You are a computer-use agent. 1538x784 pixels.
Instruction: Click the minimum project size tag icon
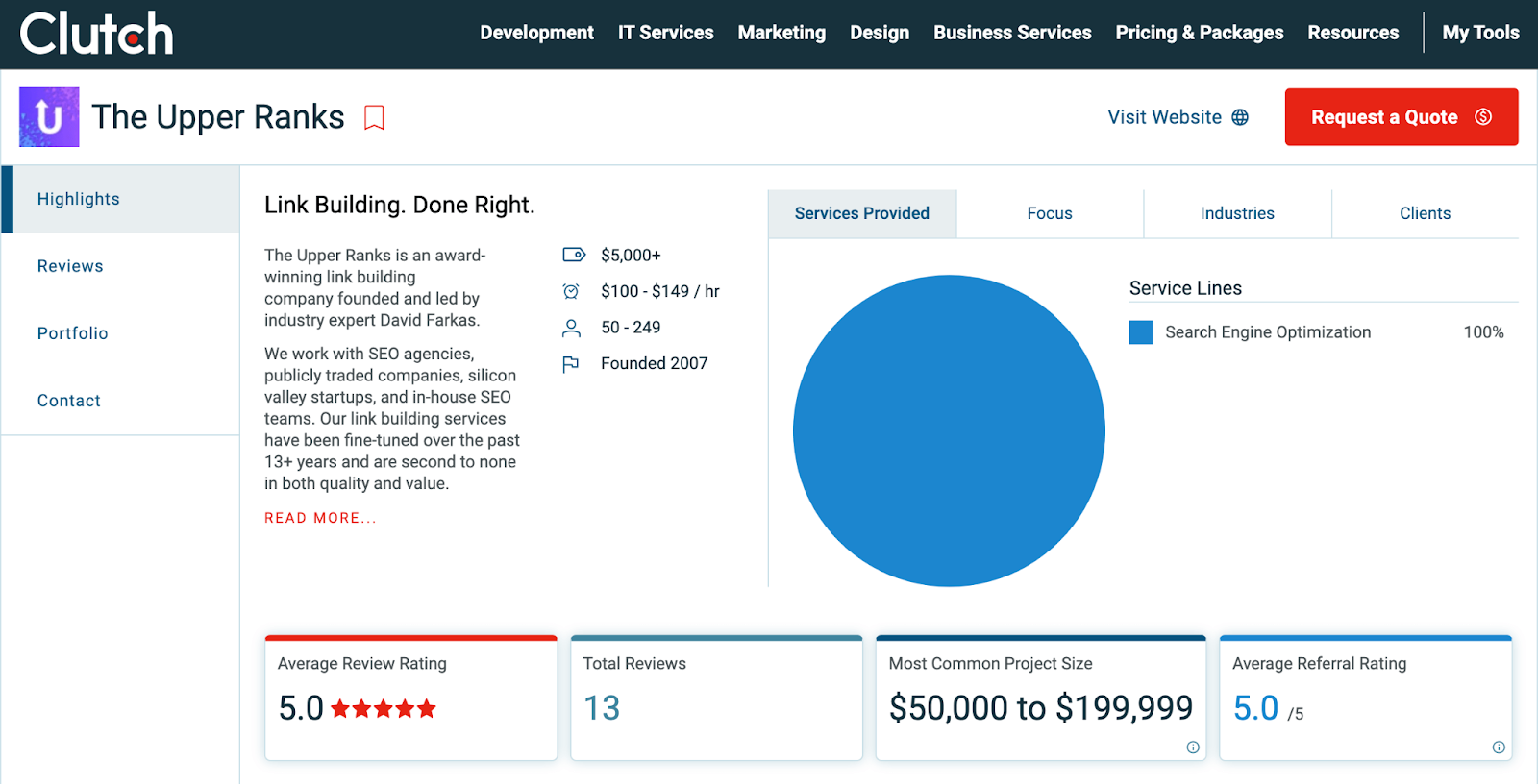pos(574,255)
